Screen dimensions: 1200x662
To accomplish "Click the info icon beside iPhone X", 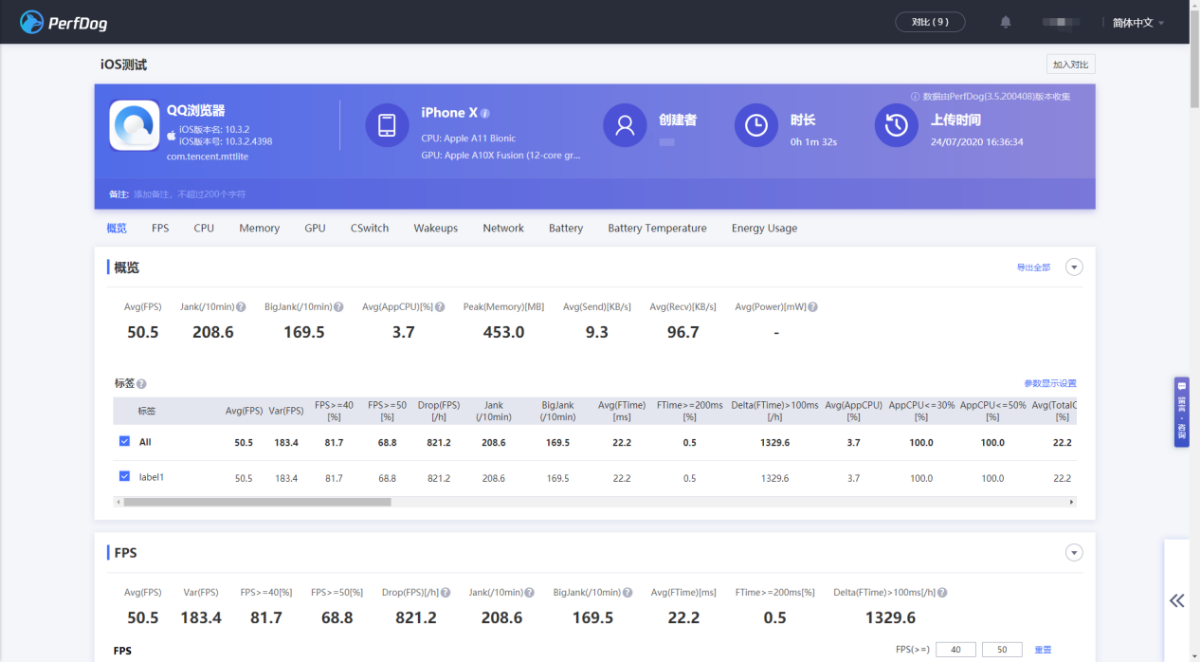I will click(x=485, y=114).
